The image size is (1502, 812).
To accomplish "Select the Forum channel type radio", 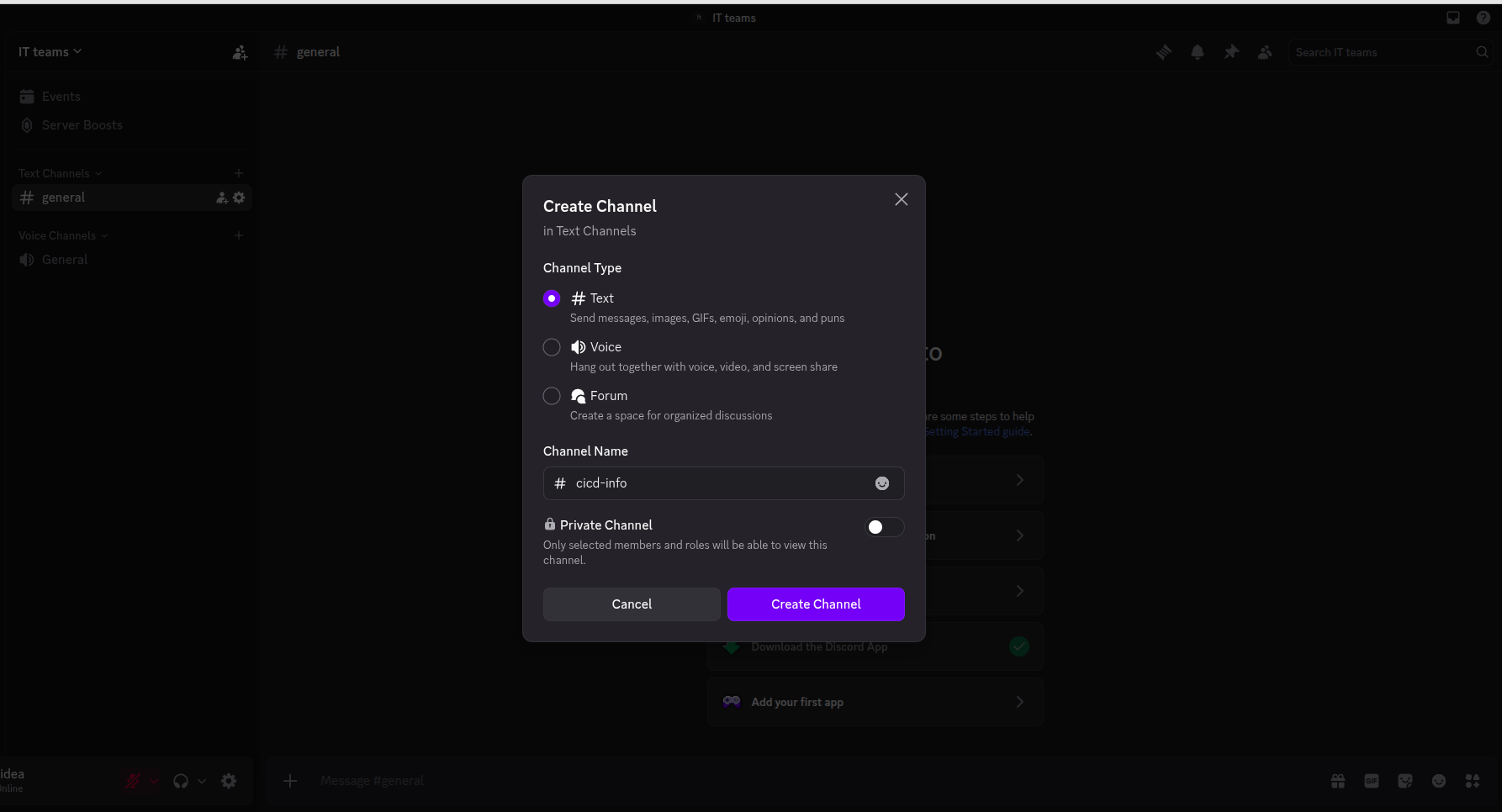I will [x=552, y=396].
